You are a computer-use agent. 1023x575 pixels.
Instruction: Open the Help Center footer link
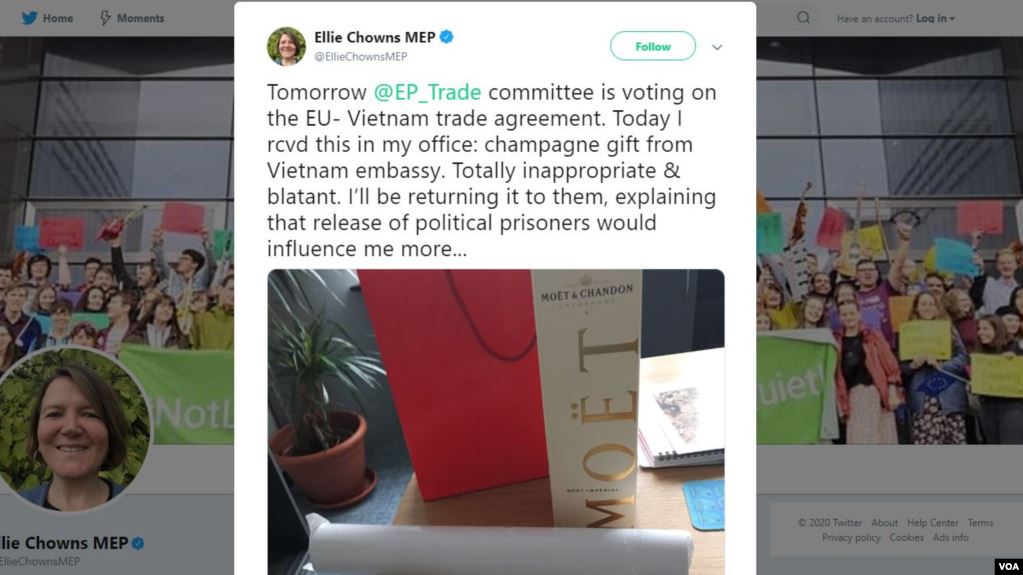click(932, 523)
